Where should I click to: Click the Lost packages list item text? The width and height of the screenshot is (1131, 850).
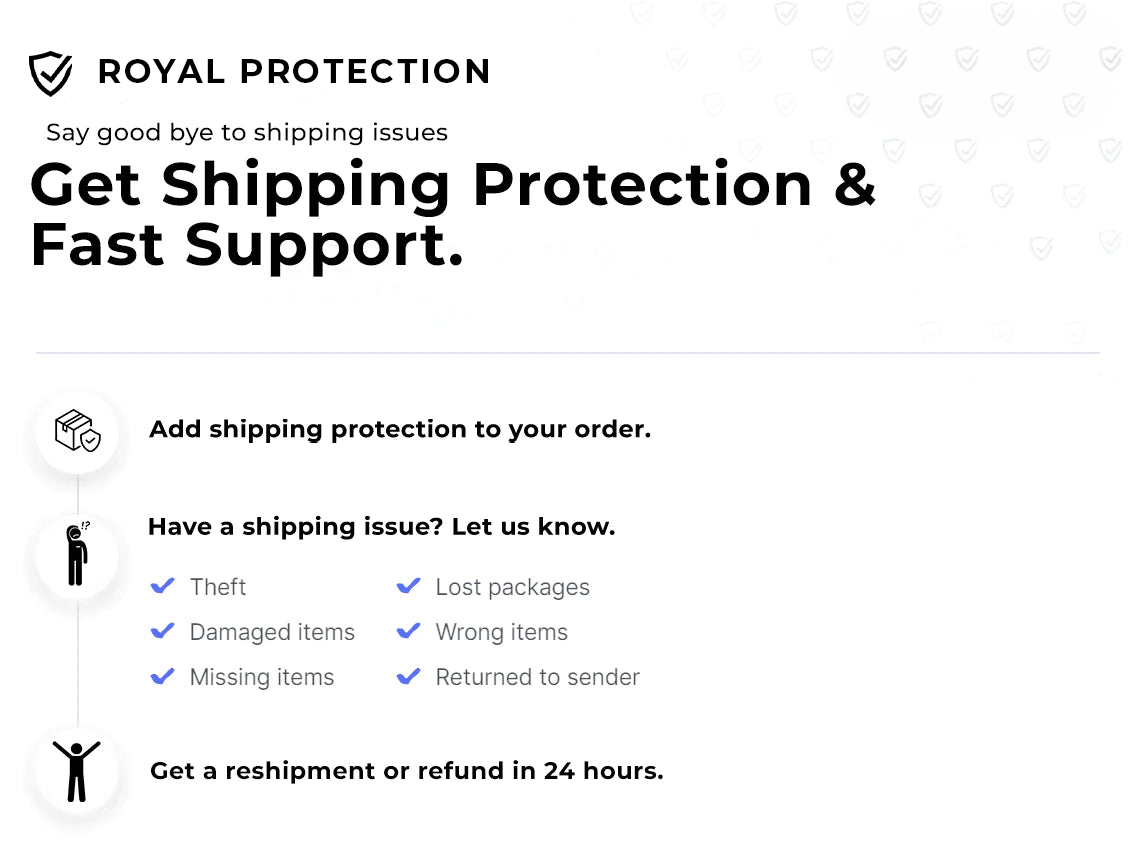(512, 587)
